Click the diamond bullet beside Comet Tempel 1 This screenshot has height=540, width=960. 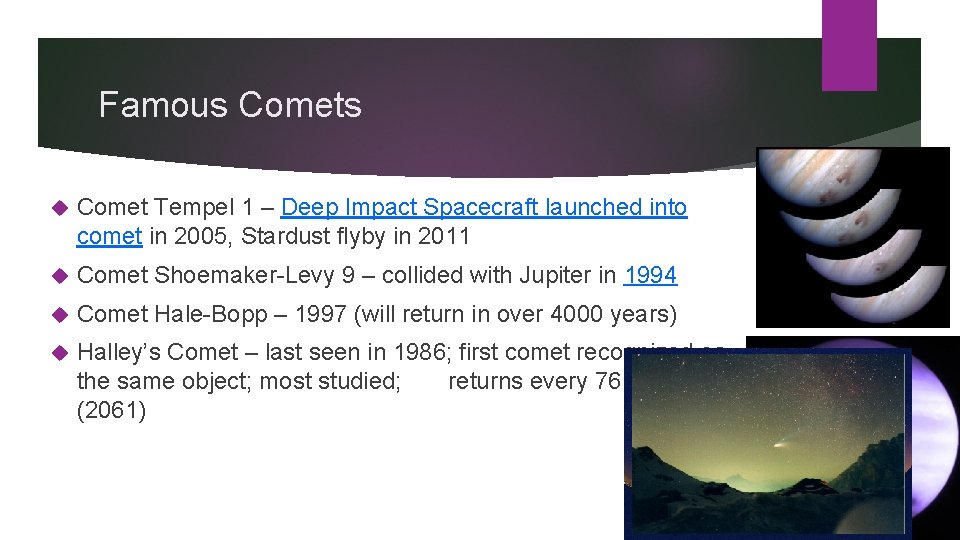point(60,208)
